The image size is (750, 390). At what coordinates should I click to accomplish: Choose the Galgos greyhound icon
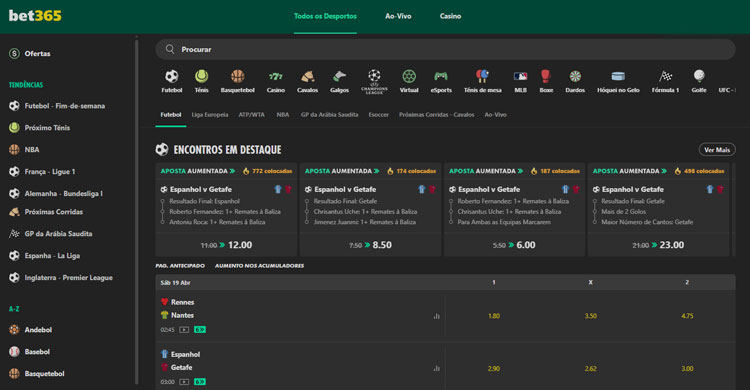click(x=339, y=76)
